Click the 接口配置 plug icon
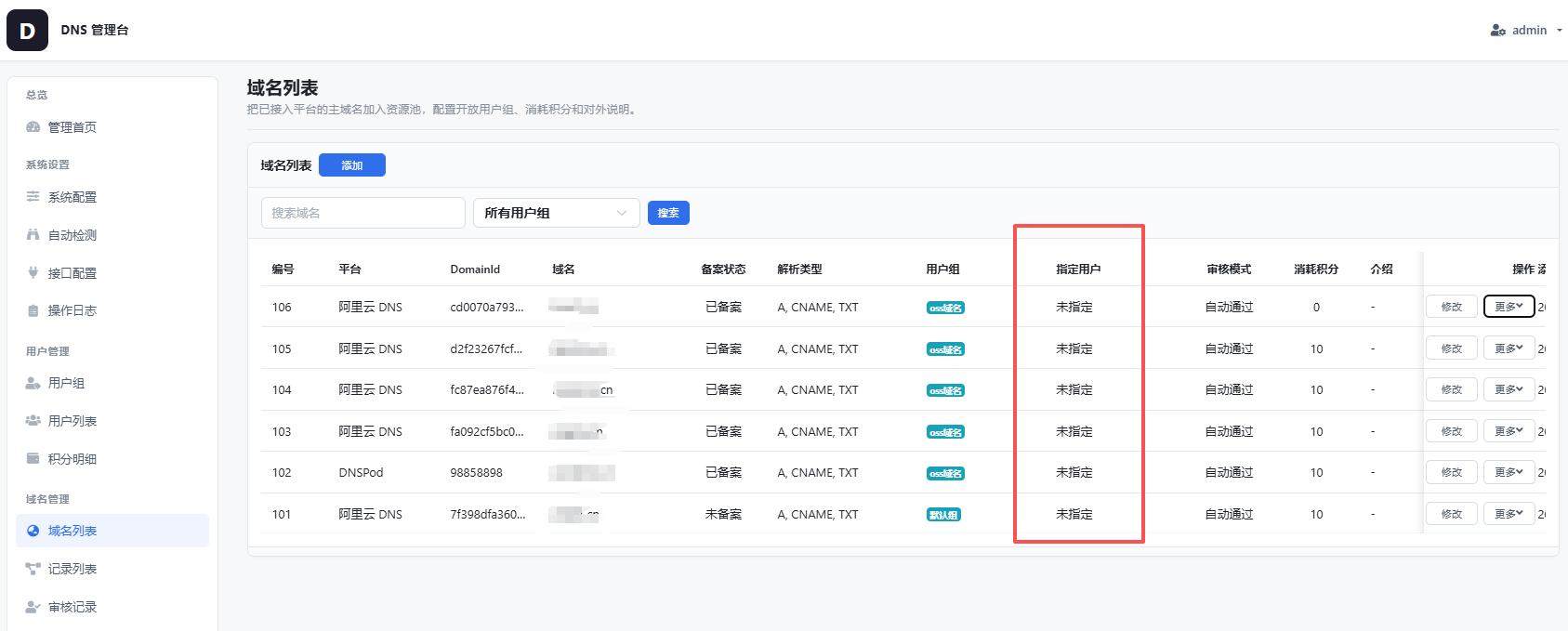 (x=33, y=273)
